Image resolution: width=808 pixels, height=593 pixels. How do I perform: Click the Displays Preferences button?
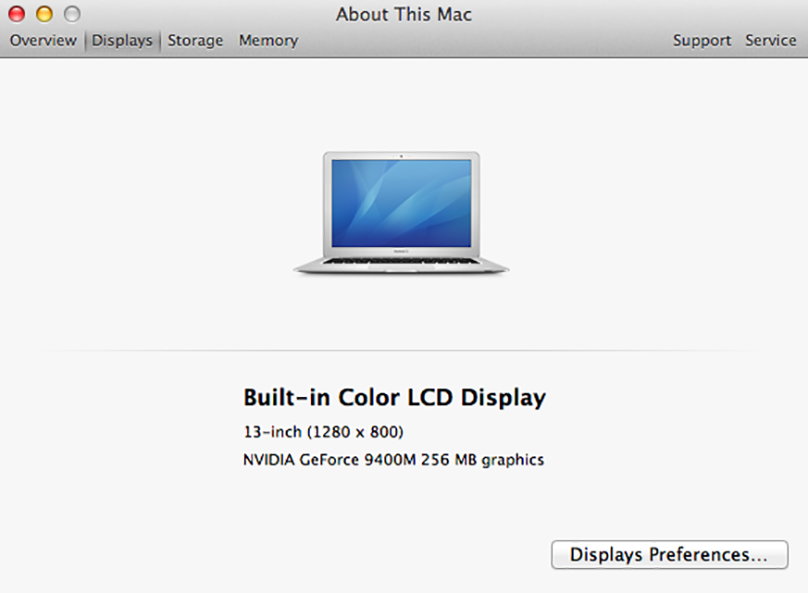coord(669,554)
